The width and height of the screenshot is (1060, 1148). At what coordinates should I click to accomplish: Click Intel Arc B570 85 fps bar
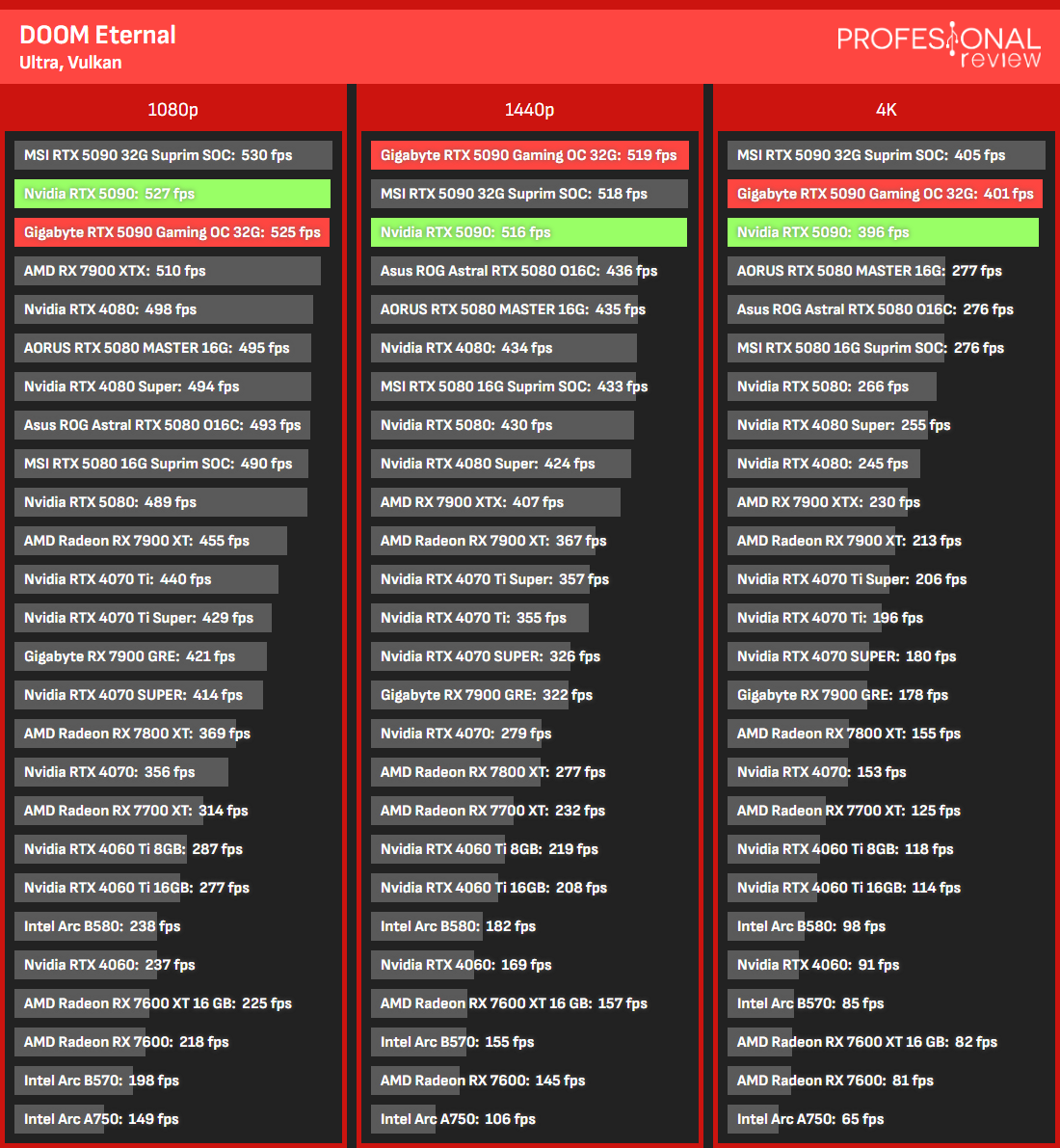[x=761, y=1003]
